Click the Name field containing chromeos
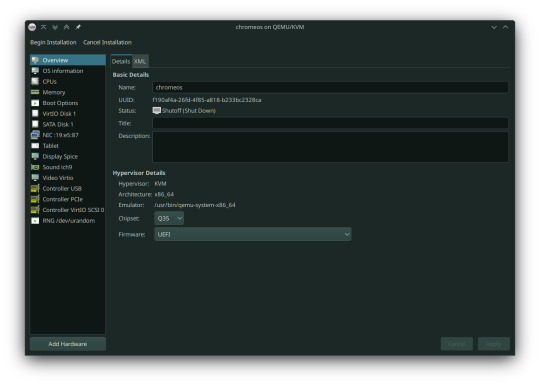Screen dimensions: 540x385 click(x=330, y=87)
